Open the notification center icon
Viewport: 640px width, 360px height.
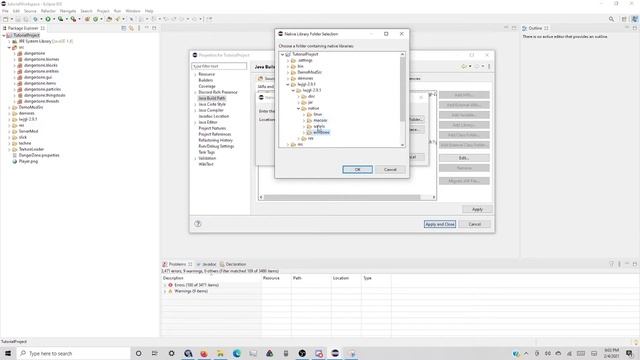(x=630, y=353)
